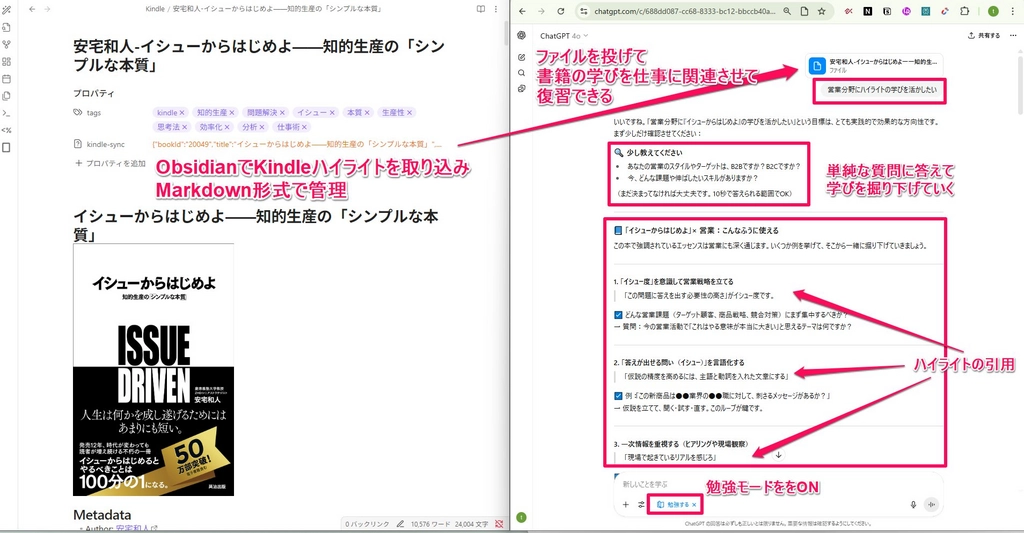
Task: Click the microphone dictation icon
Action: [913, 504]
